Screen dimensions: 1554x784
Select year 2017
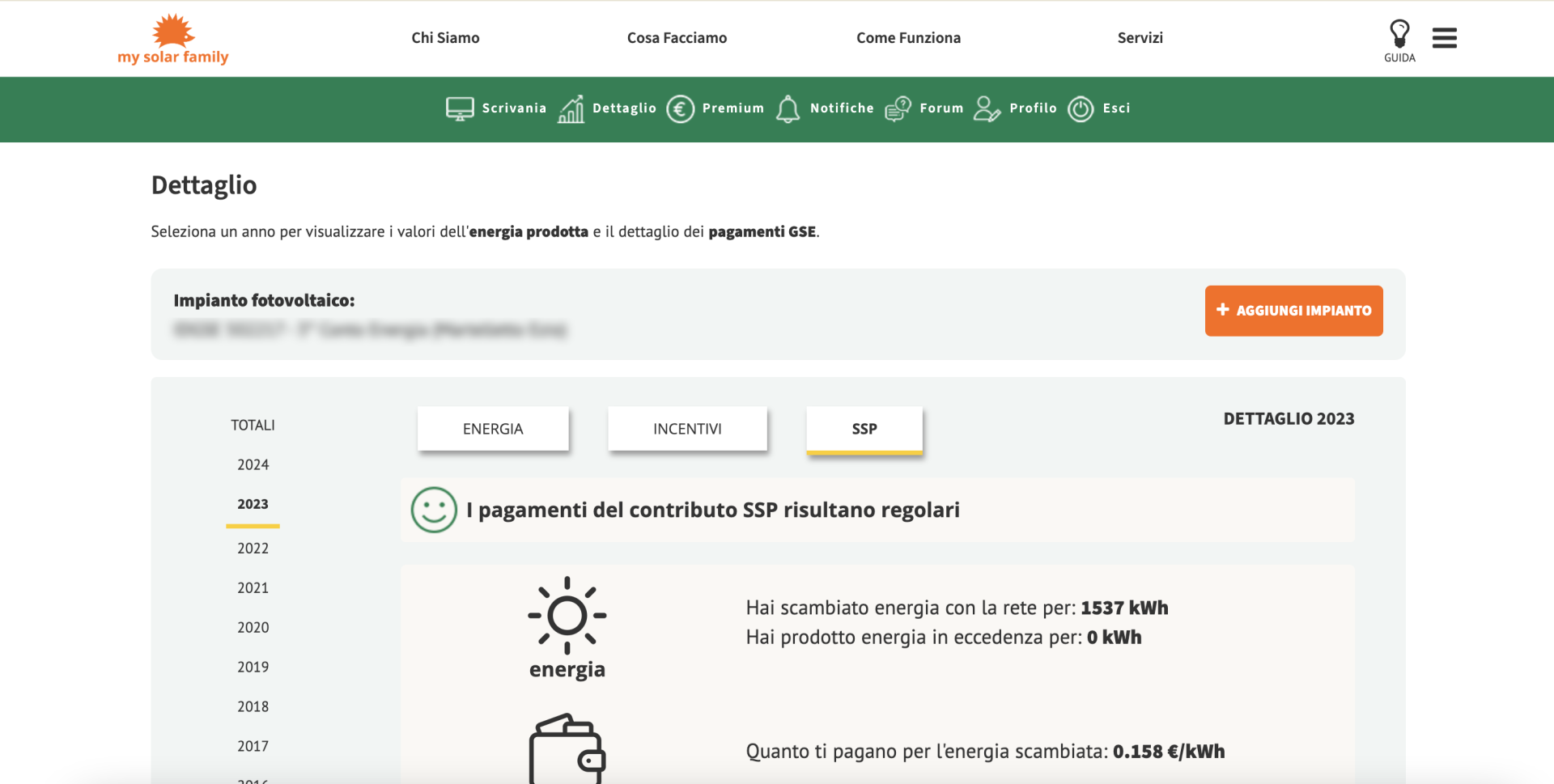point(253,747)
